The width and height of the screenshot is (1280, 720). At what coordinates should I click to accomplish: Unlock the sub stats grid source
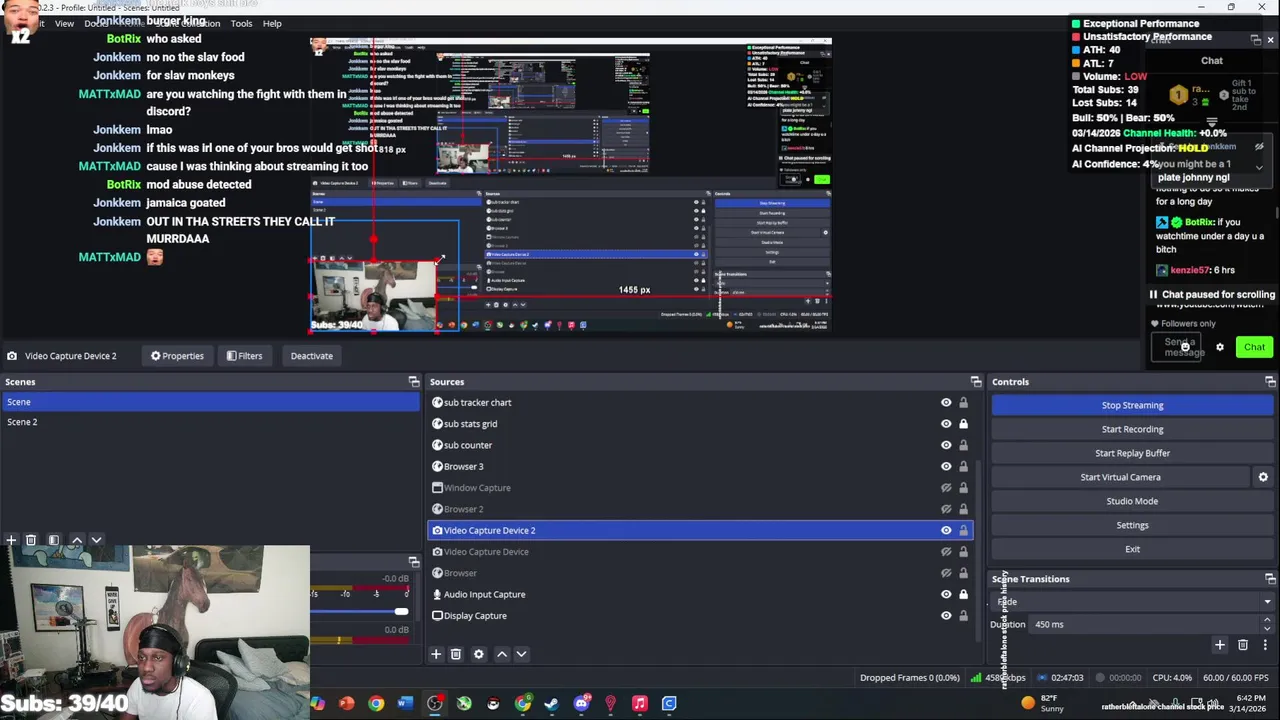(x=963, y=424)
